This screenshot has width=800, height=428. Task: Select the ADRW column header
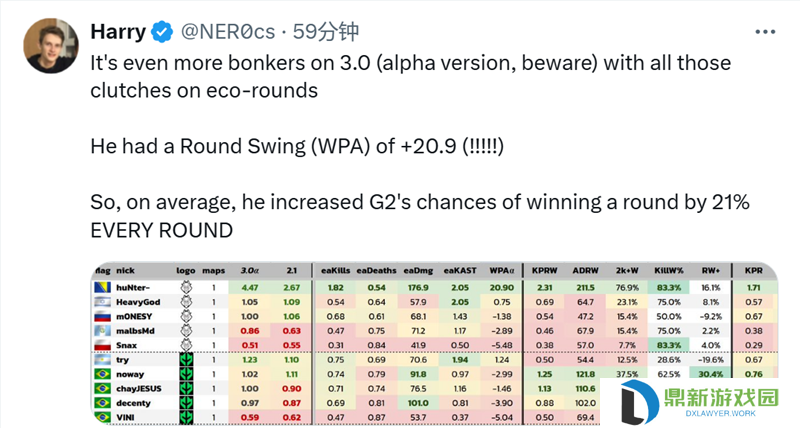(x=585, y=270)
